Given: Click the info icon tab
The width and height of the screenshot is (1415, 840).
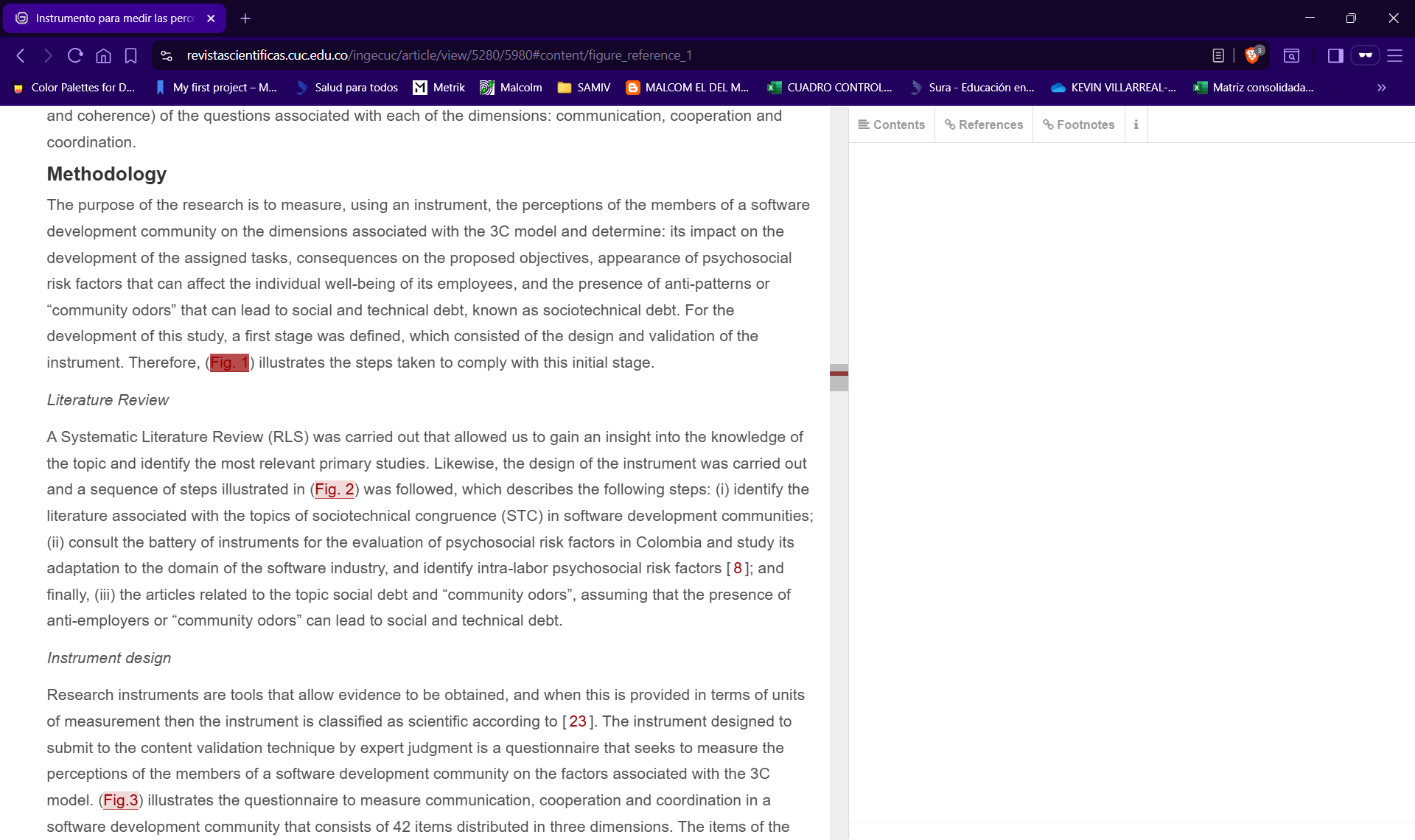Looking at the screenshot, I should pyautogui.click(x=1136, y=125).
